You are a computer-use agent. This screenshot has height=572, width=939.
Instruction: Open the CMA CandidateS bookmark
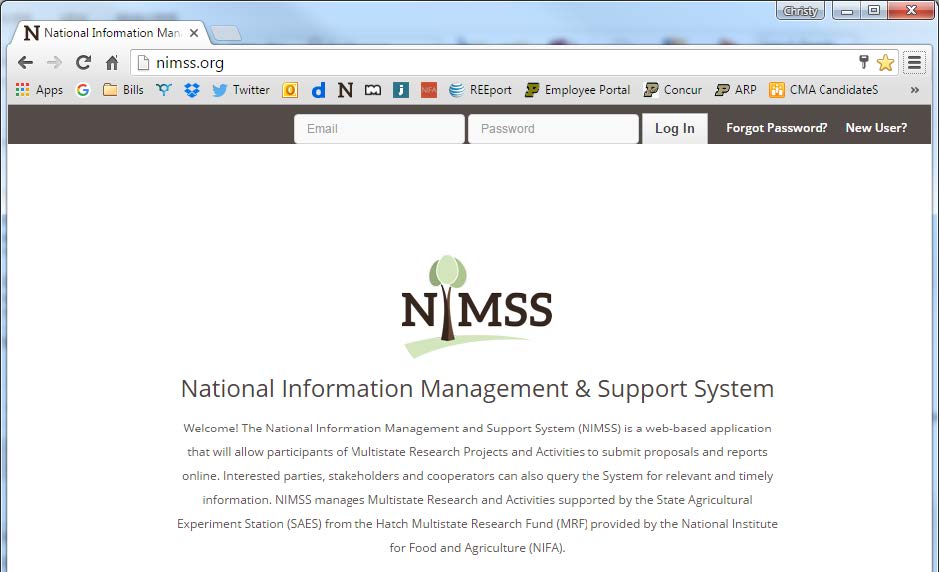click(x=823, y=90)
